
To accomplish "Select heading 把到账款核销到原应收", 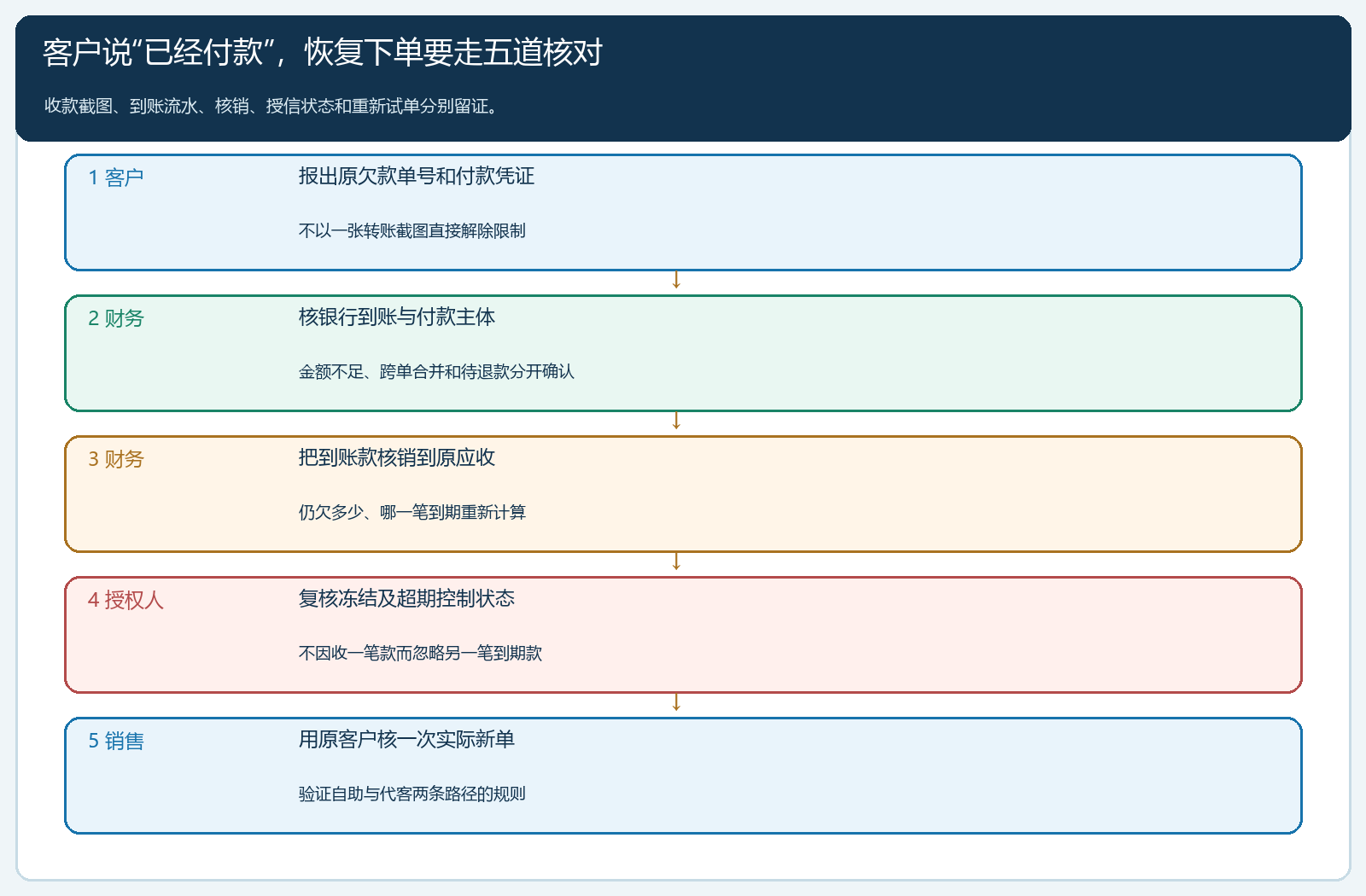I will (397, 457).
